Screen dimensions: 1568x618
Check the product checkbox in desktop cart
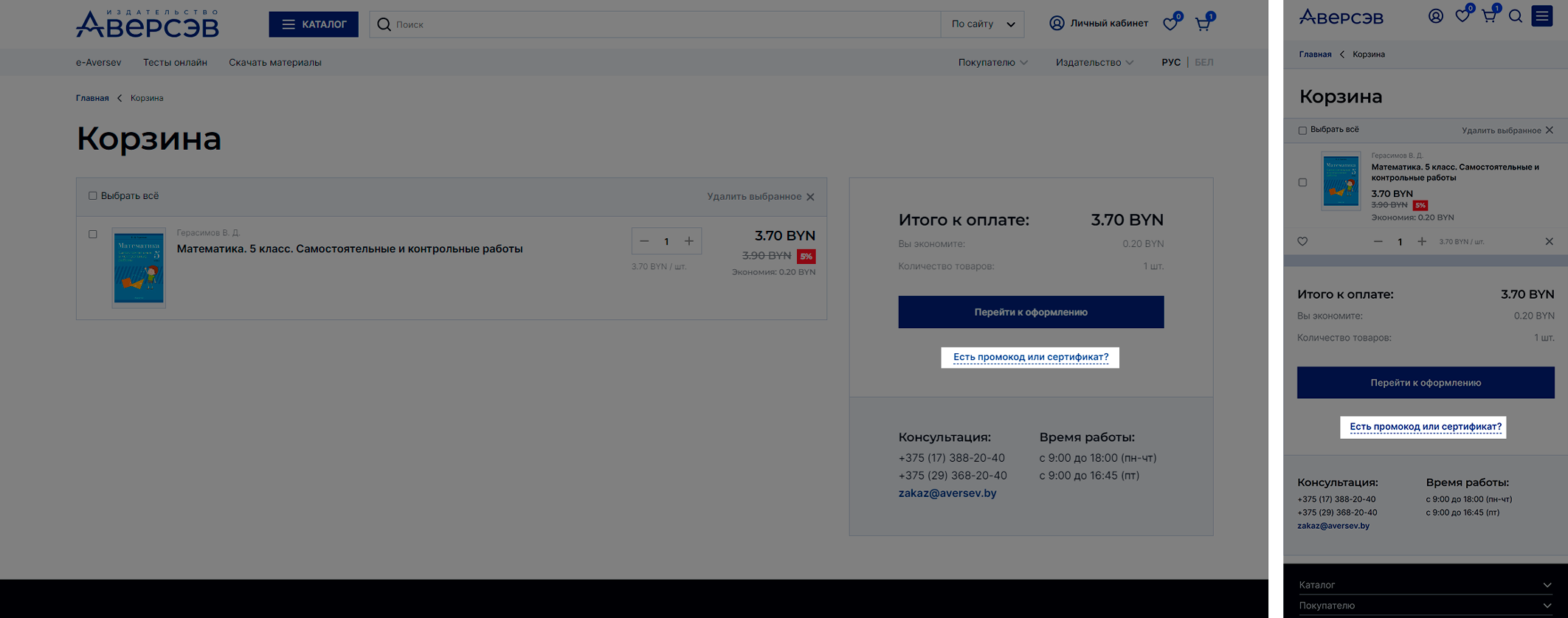click(93, 235)
